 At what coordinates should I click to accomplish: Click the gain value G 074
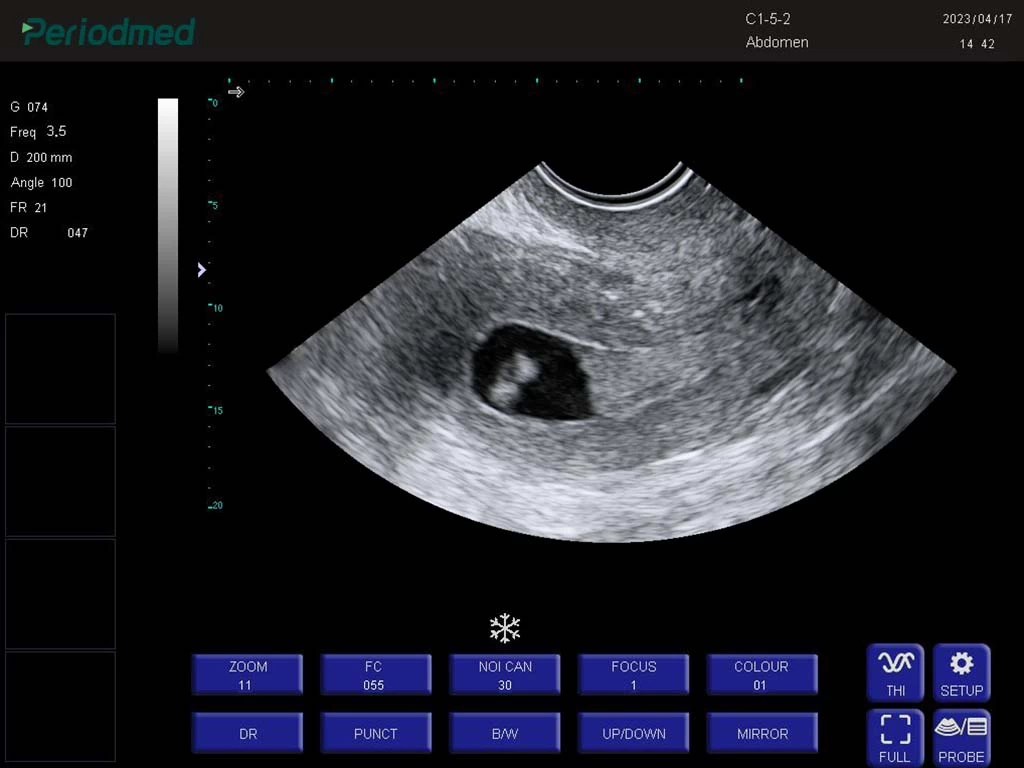pyautogui.click(x=29, y=107)
